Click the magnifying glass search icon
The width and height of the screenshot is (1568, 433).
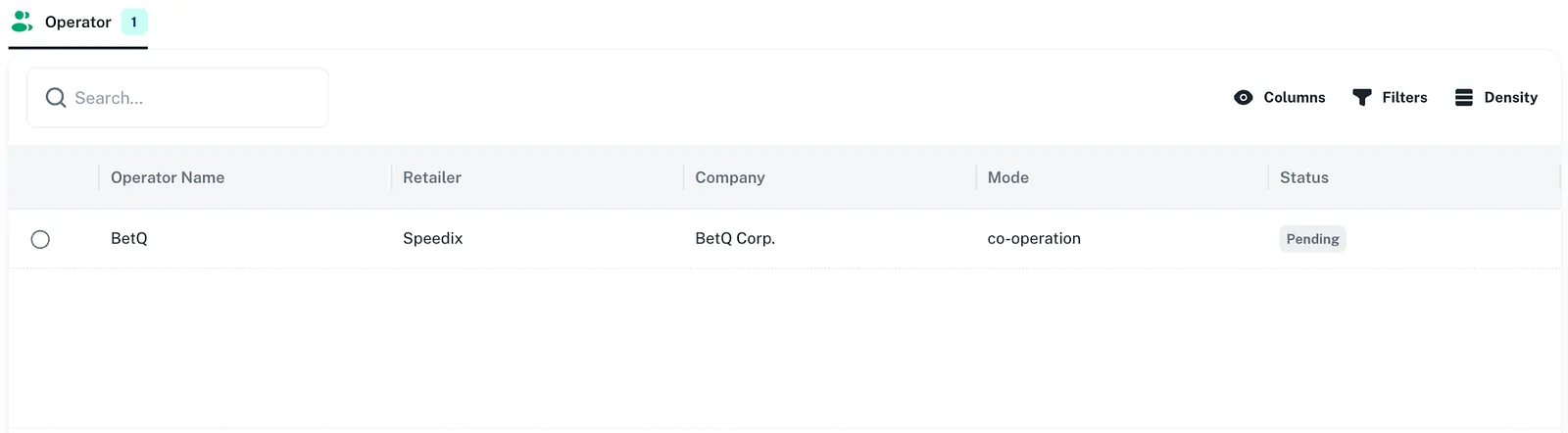coord(56,98)
